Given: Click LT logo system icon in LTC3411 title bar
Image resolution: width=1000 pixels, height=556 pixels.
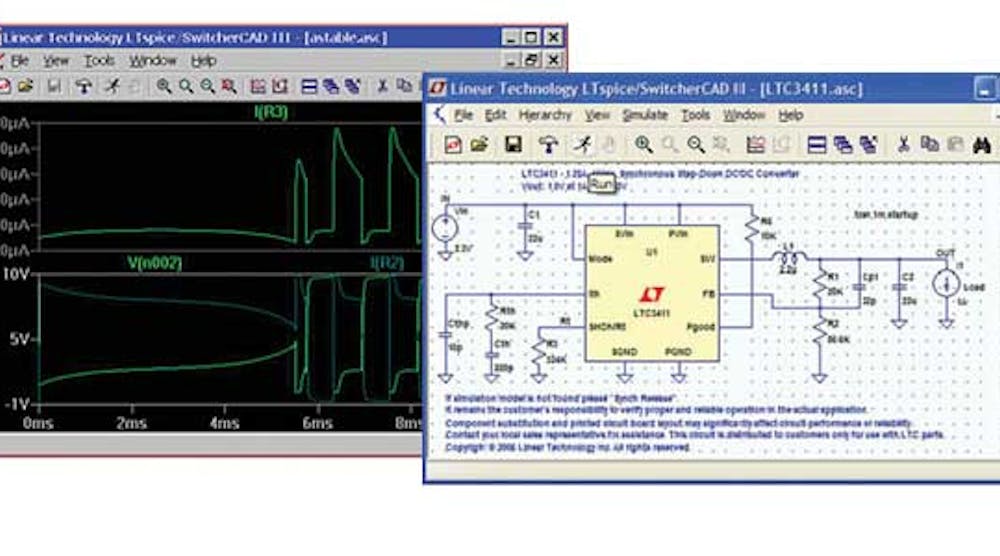Looking at the screenshot, I should [437, 88].
